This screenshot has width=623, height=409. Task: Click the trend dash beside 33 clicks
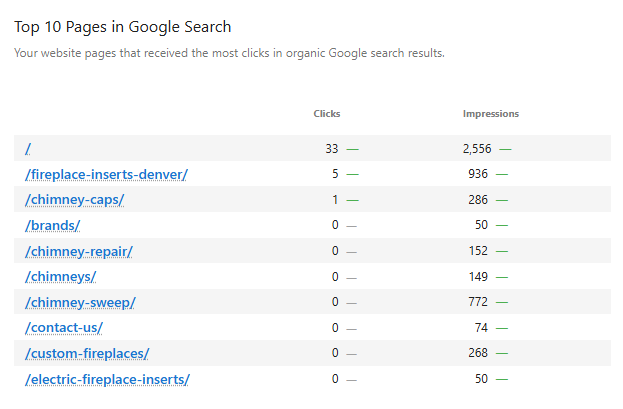352,149
